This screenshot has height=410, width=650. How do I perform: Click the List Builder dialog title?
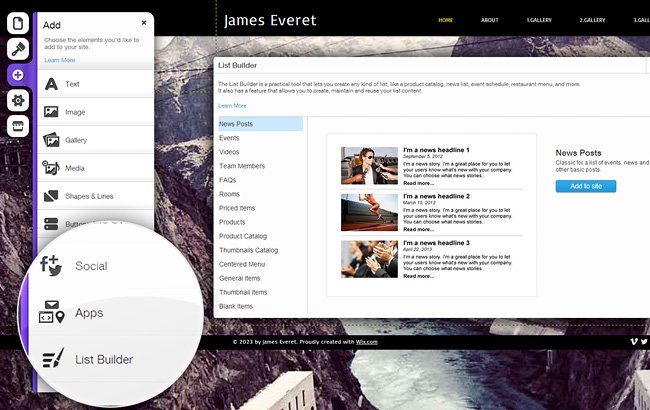click(237, 66)
